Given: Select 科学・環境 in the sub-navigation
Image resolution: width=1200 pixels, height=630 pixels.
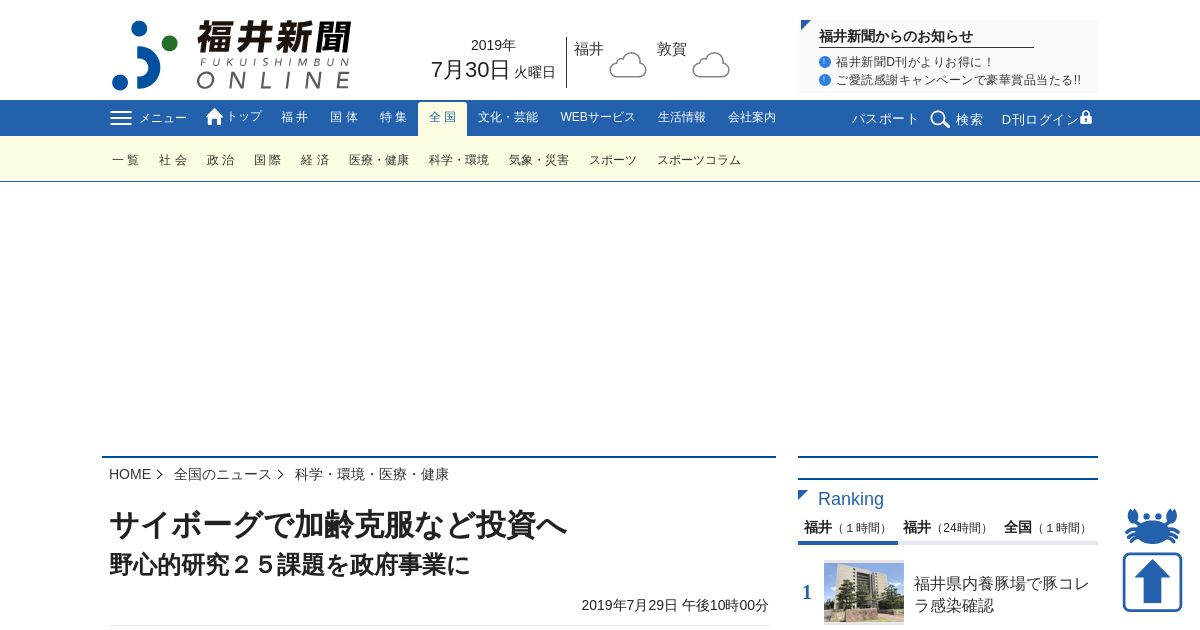Looking at the screenshot, I should click(x=459, y=160).
